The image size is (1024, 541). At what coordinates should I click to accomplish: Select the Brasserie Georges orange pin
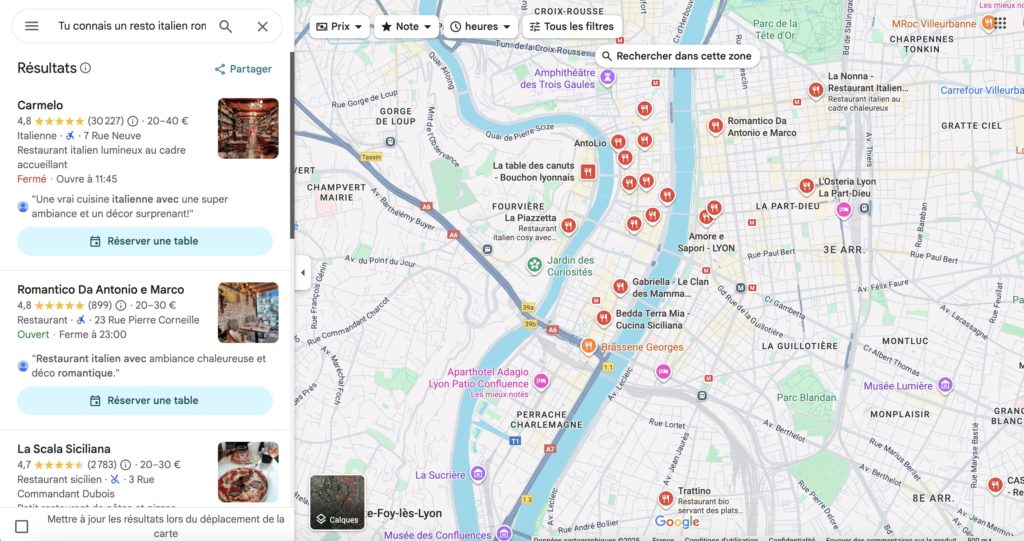[x=588, y=346]
